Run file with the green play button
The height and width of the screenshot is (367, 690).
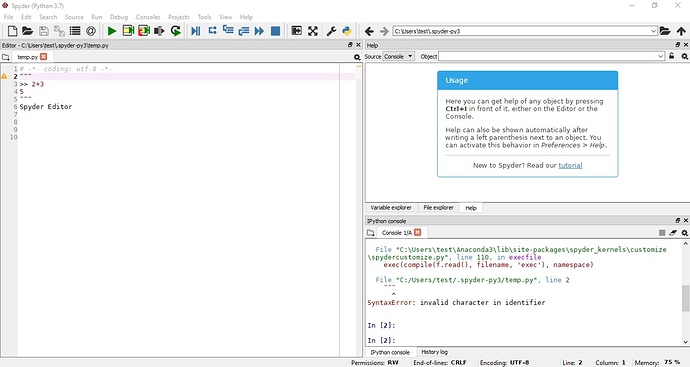point(112,31)
